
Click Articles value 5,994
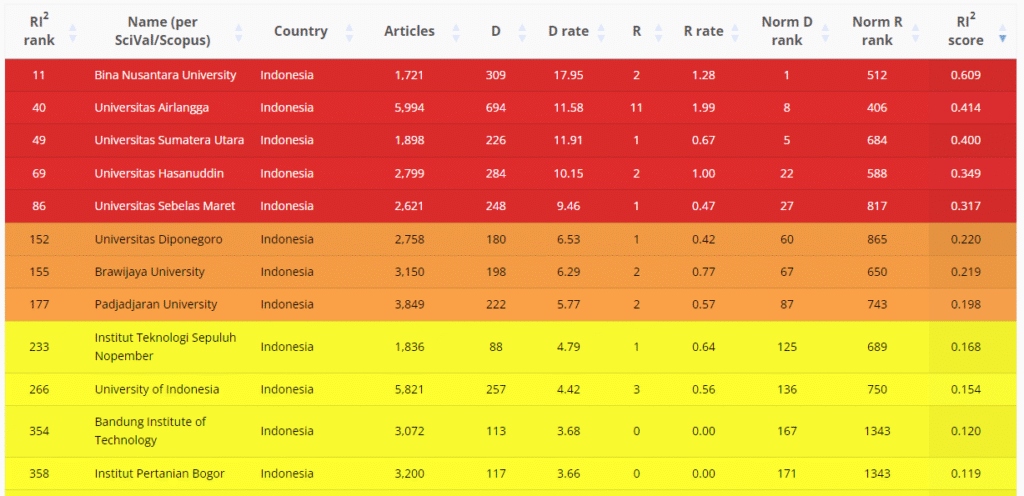tap(409, 108)
